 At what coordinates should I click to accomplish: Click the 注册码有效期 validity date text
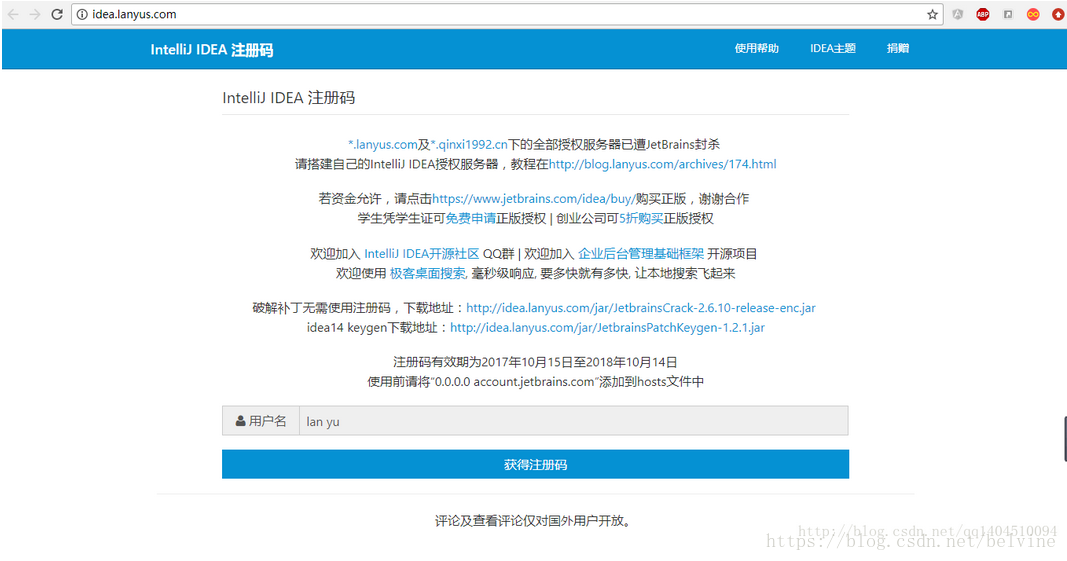point(535,362)
